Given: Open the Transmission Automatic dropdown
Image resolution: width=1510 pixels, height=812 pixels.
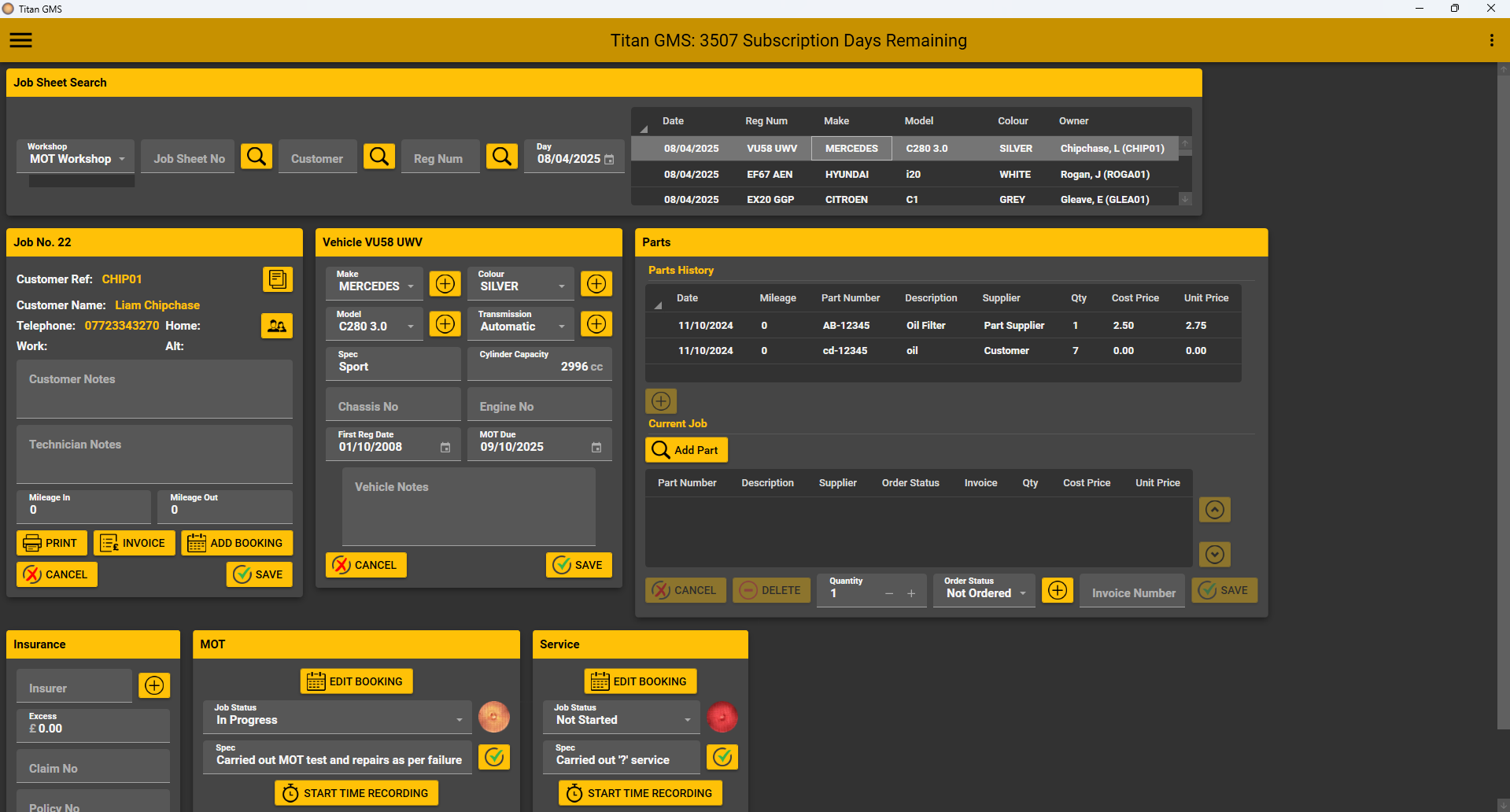Looking at the screenshot, I should point(521,323).
